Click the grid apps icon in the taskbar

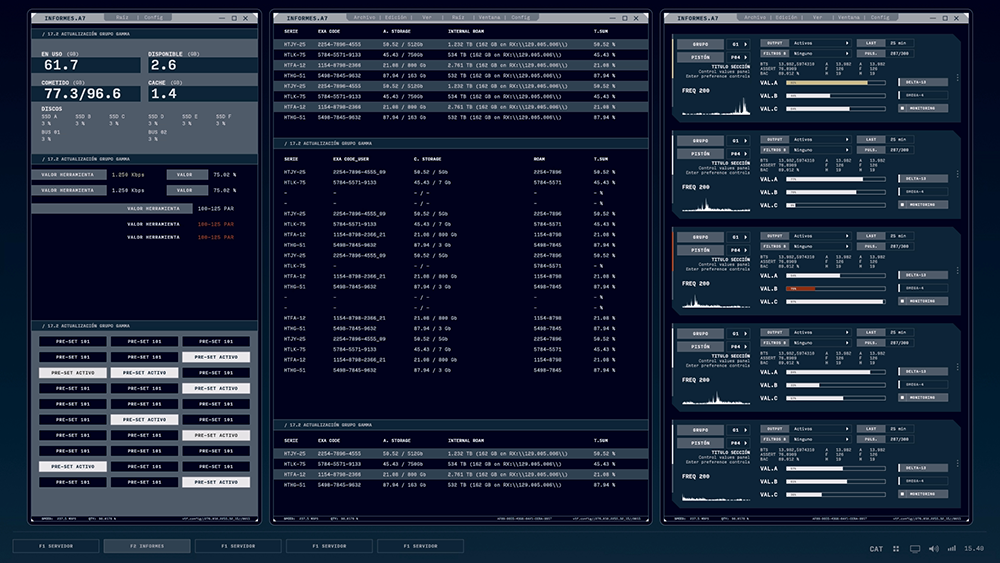(896, 548)
